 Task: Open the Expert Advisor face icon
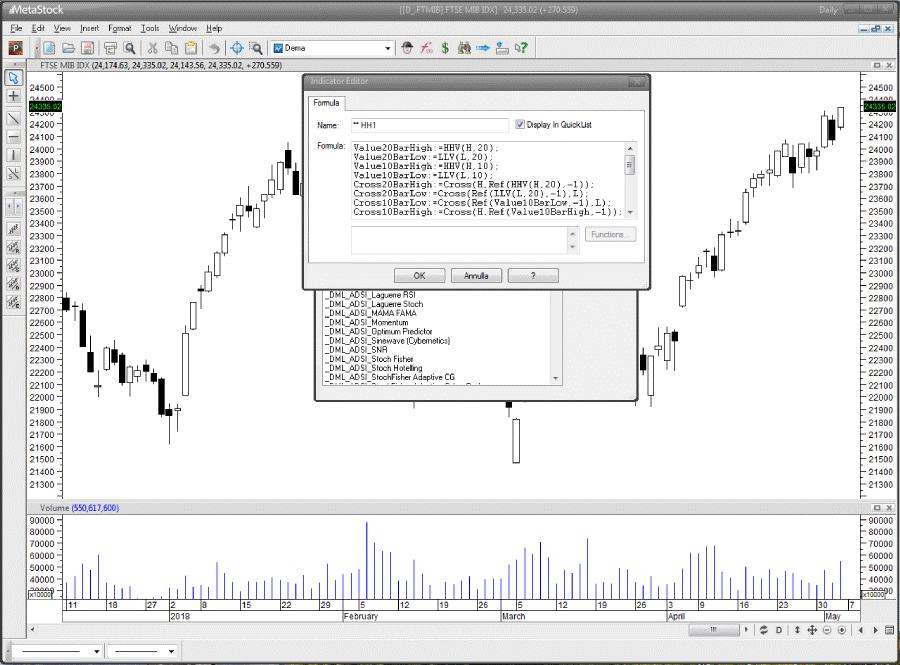click(x=407, y=48)
